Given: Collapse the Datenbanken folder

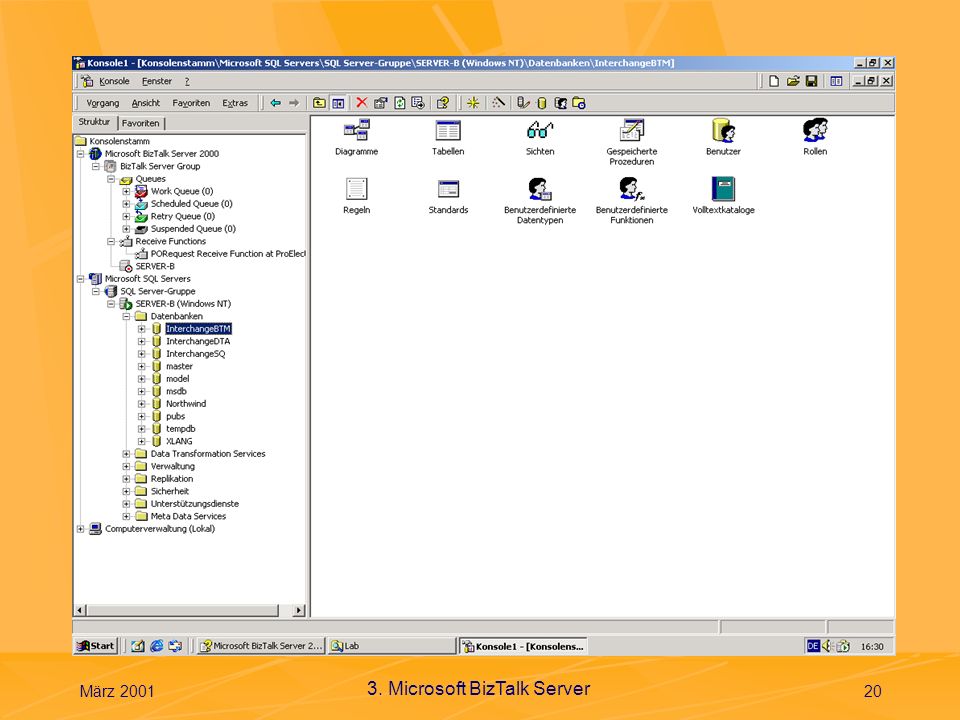Looking at the screenshot, I should [126, 316].
